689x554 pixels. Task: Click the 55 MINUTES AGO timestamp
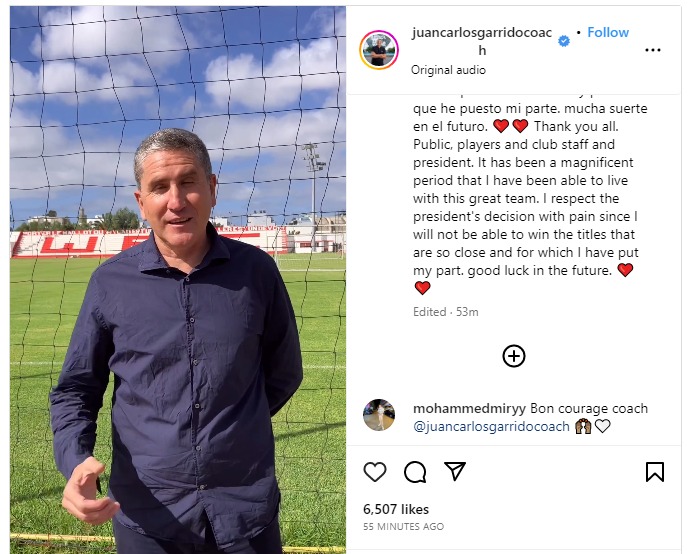tap(403, 526)
